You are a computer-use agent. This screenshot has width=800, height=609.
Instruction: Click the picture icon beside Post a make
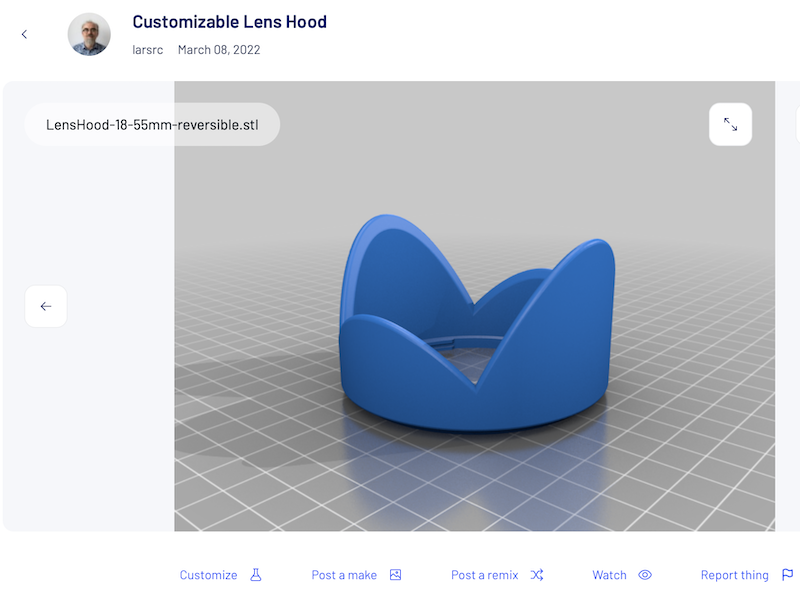[395, 575]
